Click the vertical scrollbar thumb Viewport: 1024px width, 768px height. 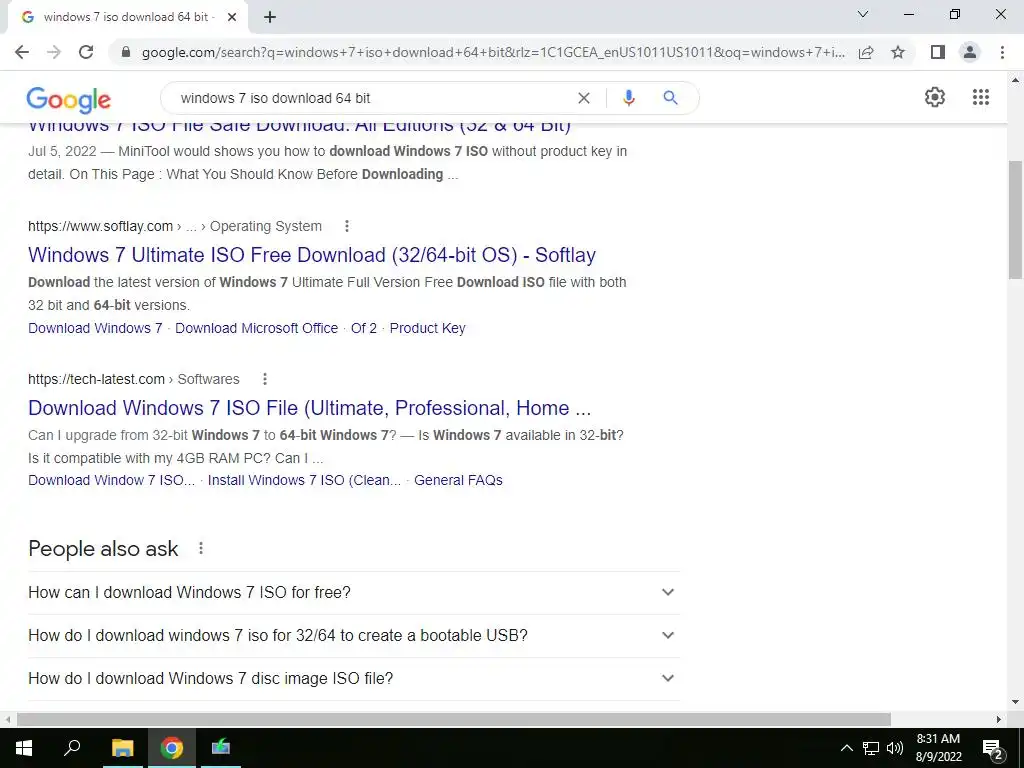1016,219
